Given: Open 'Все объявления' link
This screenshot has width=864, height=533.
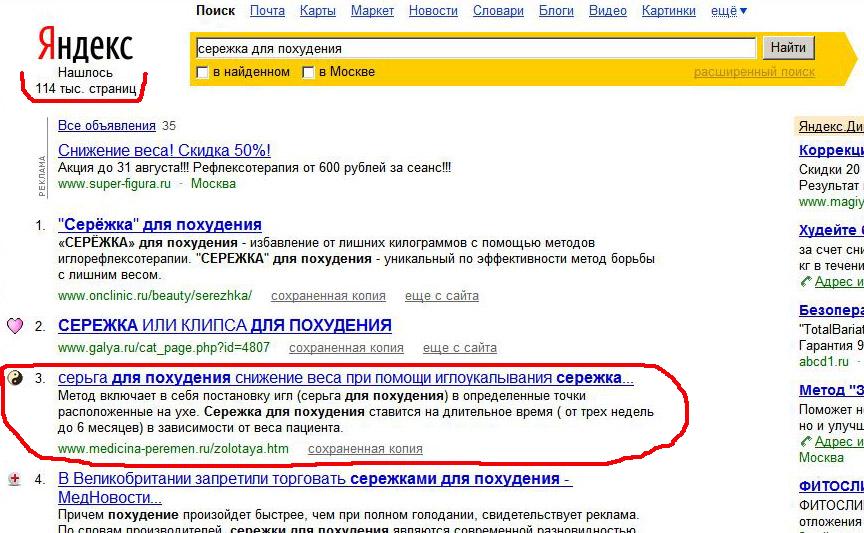Looking at the screenshot, I should point(107,126).
